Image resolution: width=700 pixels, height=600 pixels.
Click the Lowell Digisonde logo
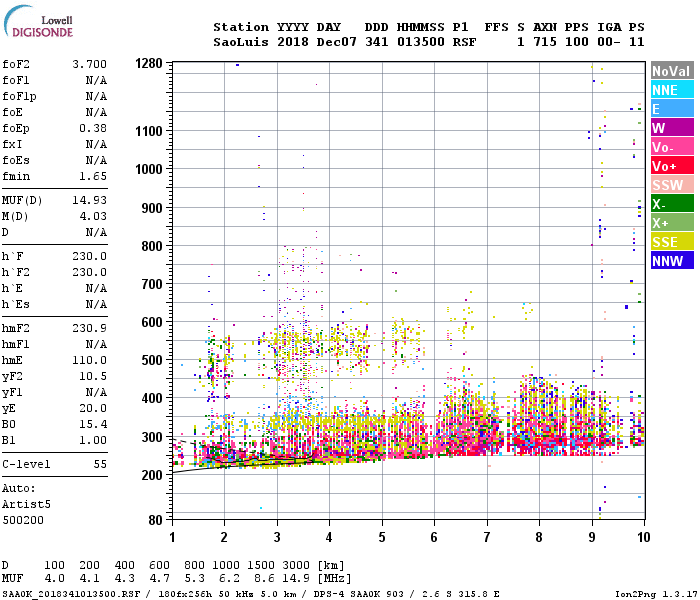[38, 22]
